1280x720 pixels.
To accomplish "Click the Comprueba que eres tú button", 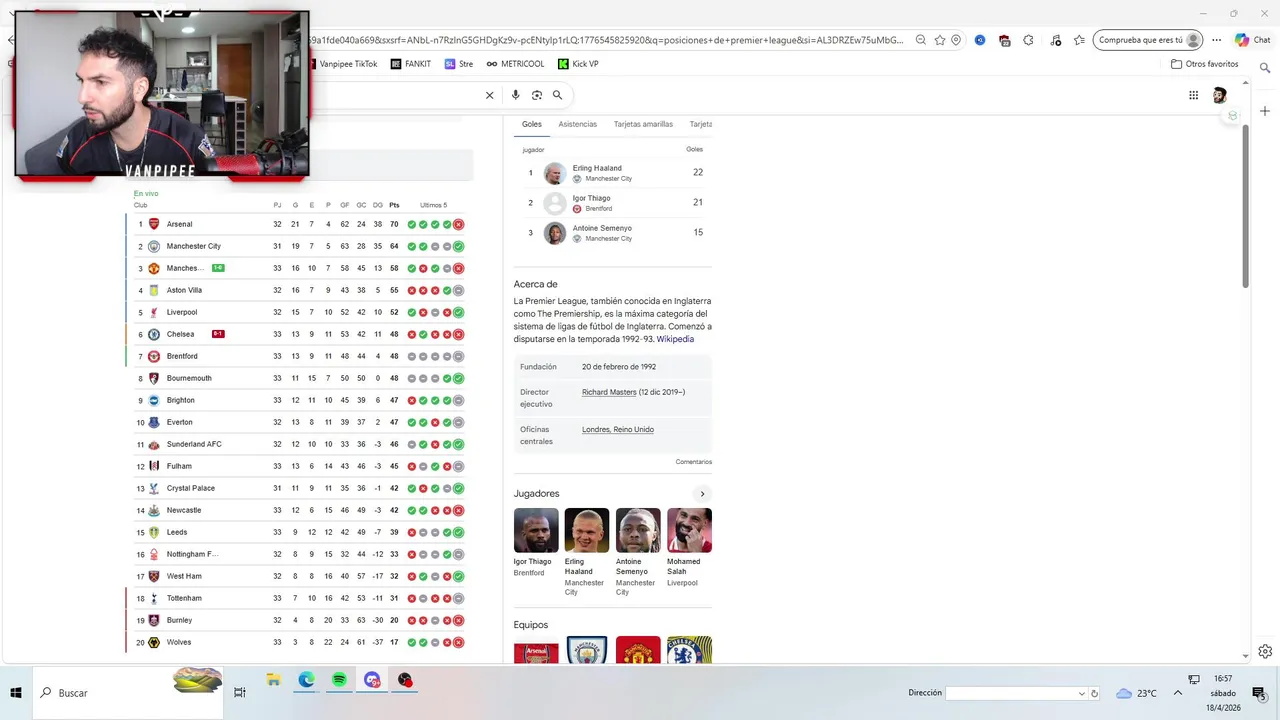I will 1147,40.
